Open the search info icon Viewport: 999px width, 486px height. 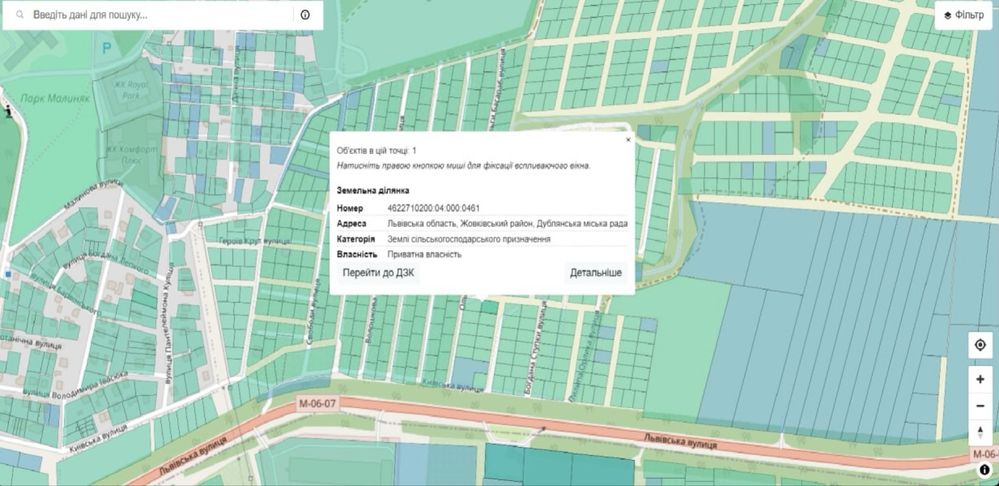click(305, 15)
